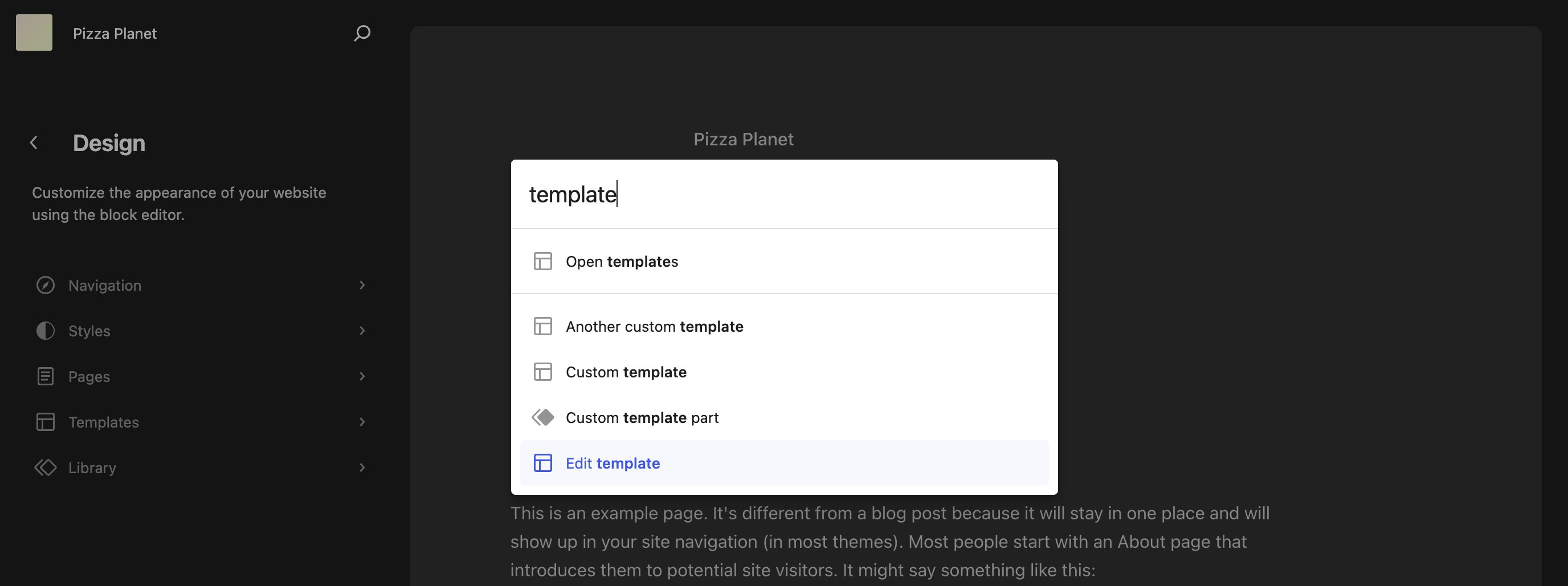Click the template icon beside Edit template
Viewport: 1568px width, 586px height.
coord(543,463)
